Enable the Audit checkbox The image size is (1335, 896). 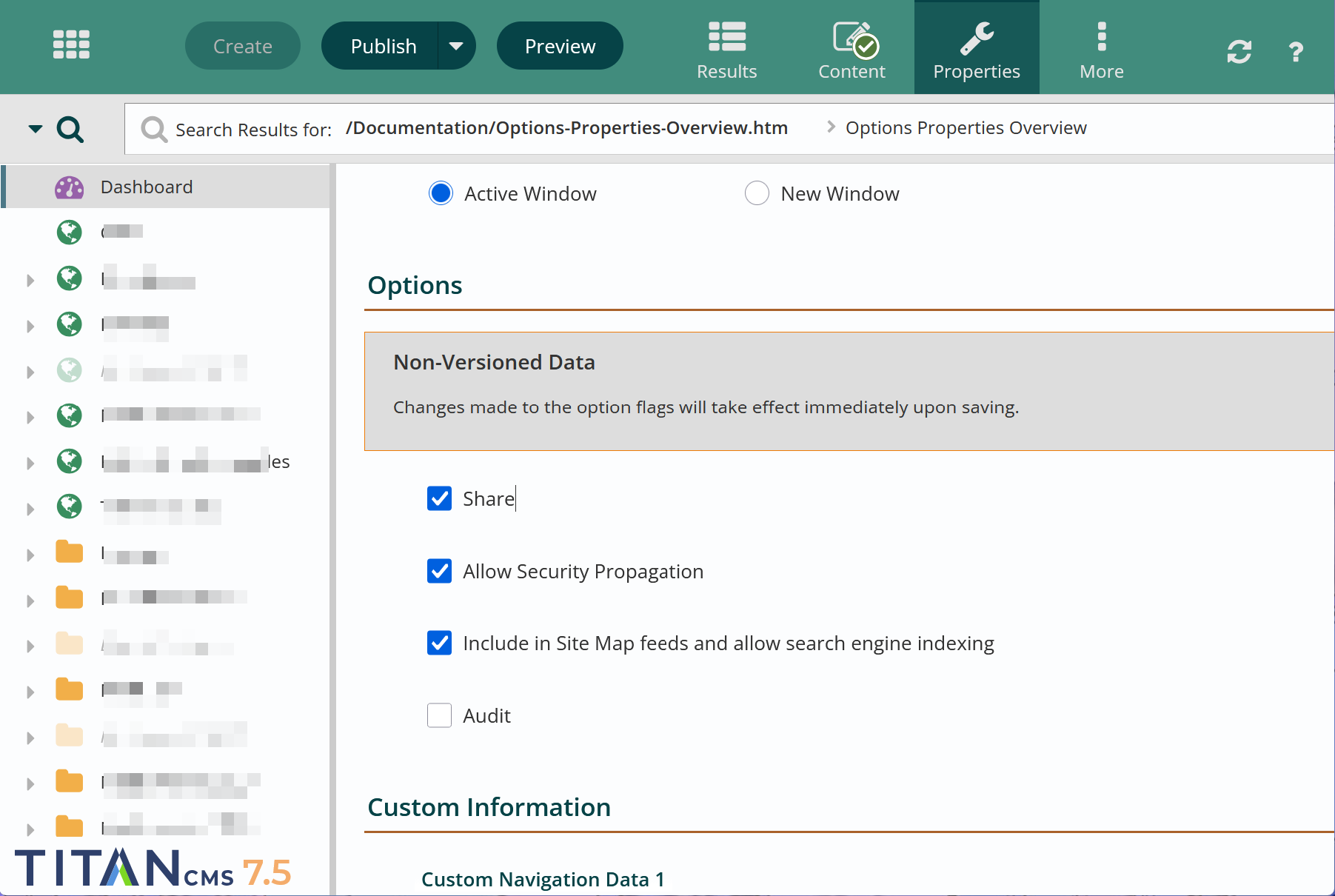click(439, 715)
